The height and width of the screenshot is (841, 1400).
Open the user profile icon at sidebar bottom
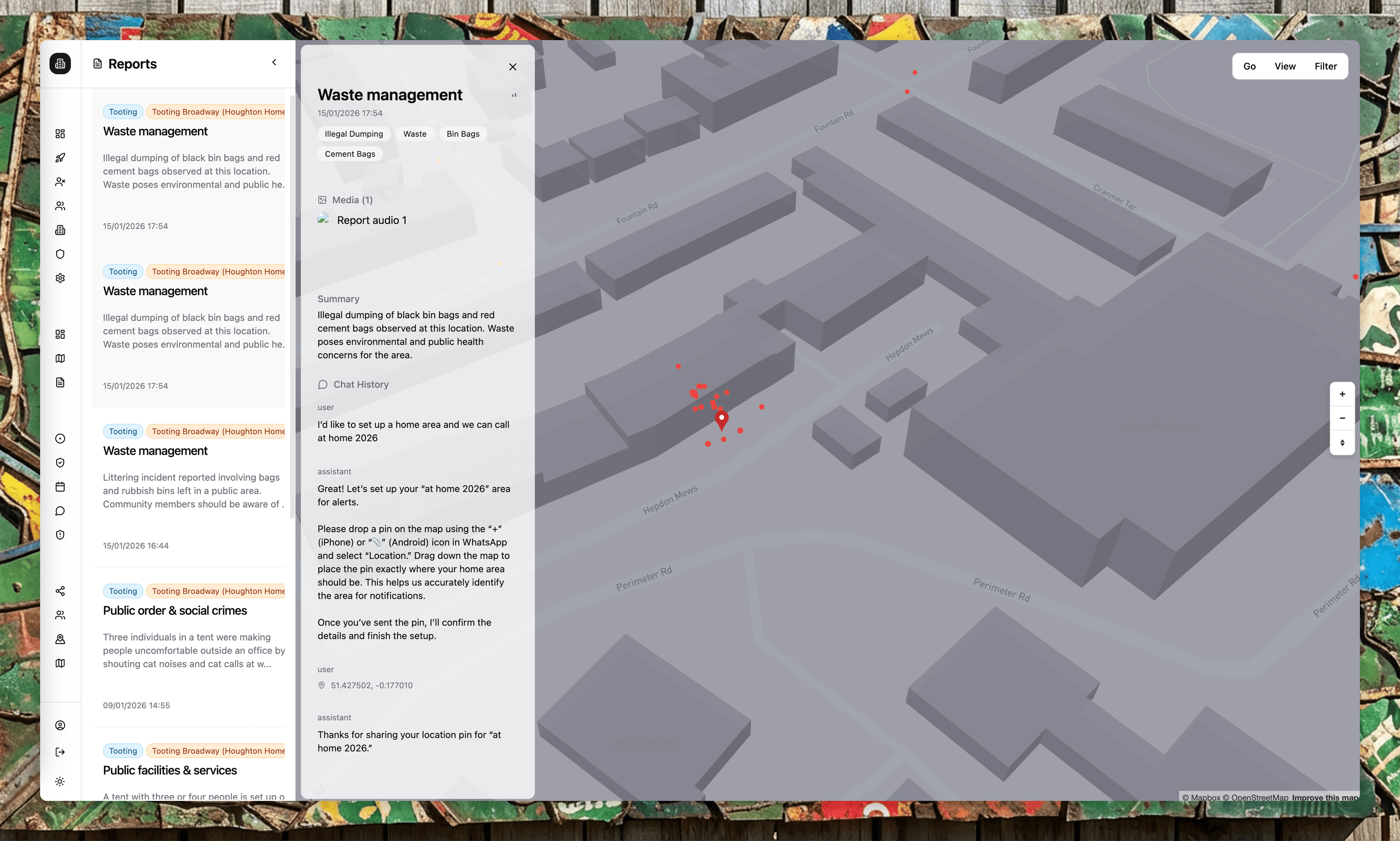coord(60,725)
